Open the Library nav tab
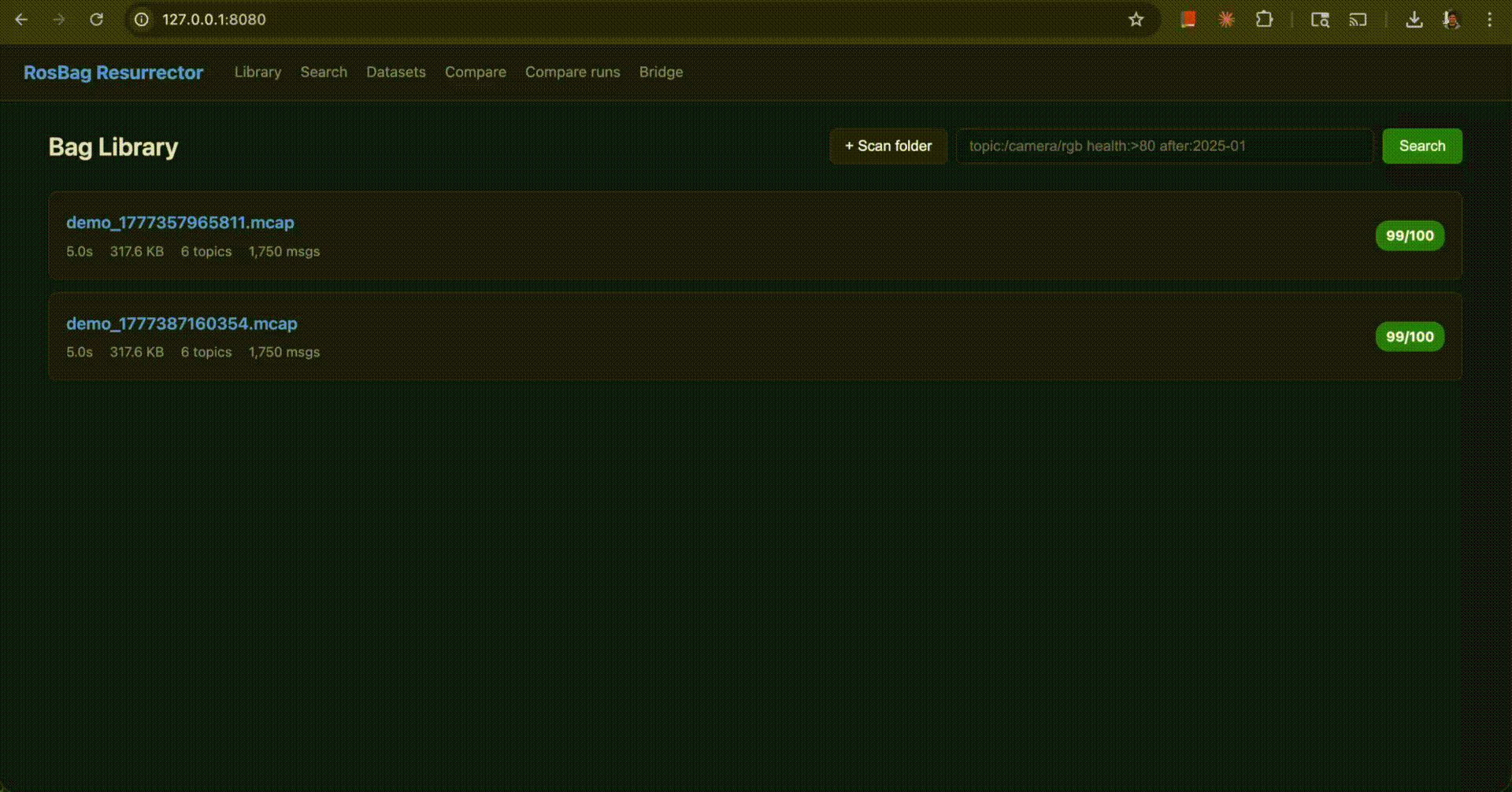 258,72
